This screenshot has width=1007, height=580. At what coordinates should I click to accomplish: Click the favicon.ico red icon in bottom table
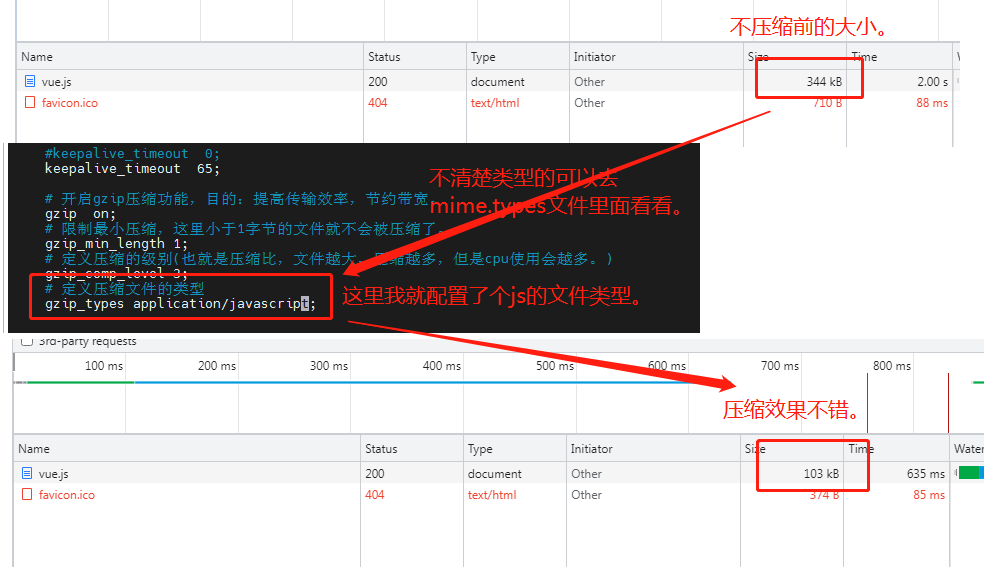point(27,495)
